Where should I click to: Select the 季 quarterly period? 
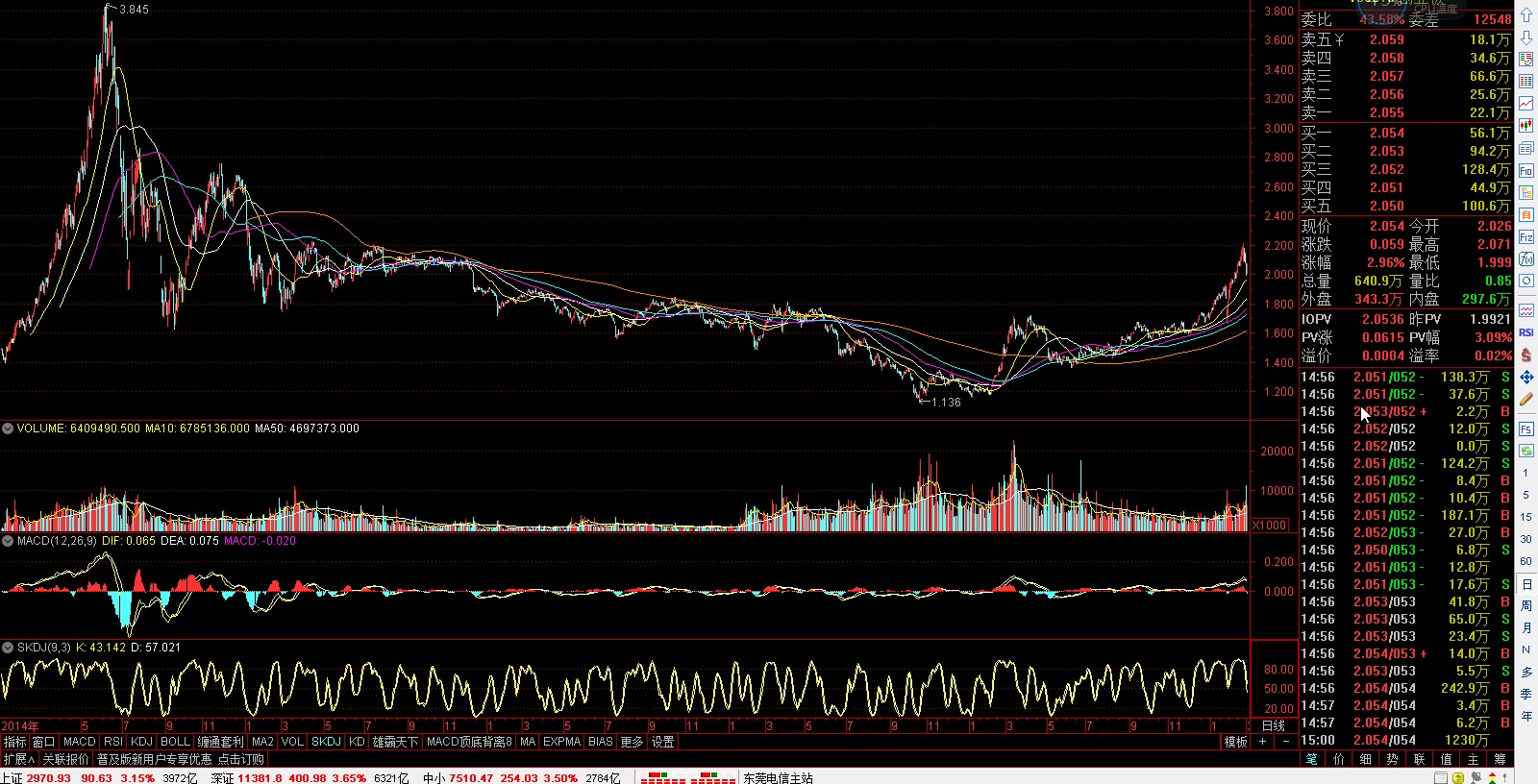(x=1526, y=695)
